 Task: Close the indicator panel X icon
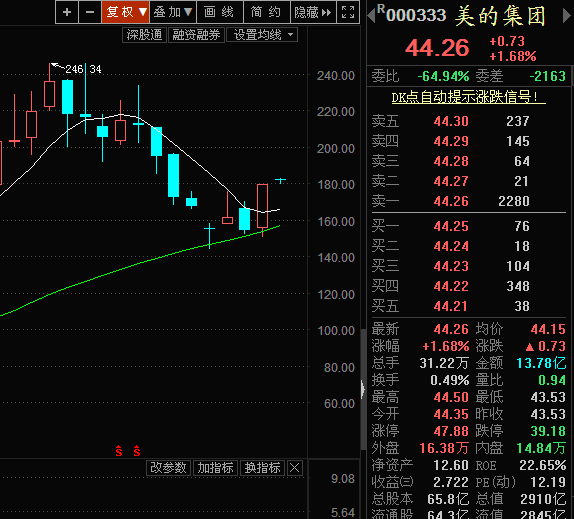(295, 468)
